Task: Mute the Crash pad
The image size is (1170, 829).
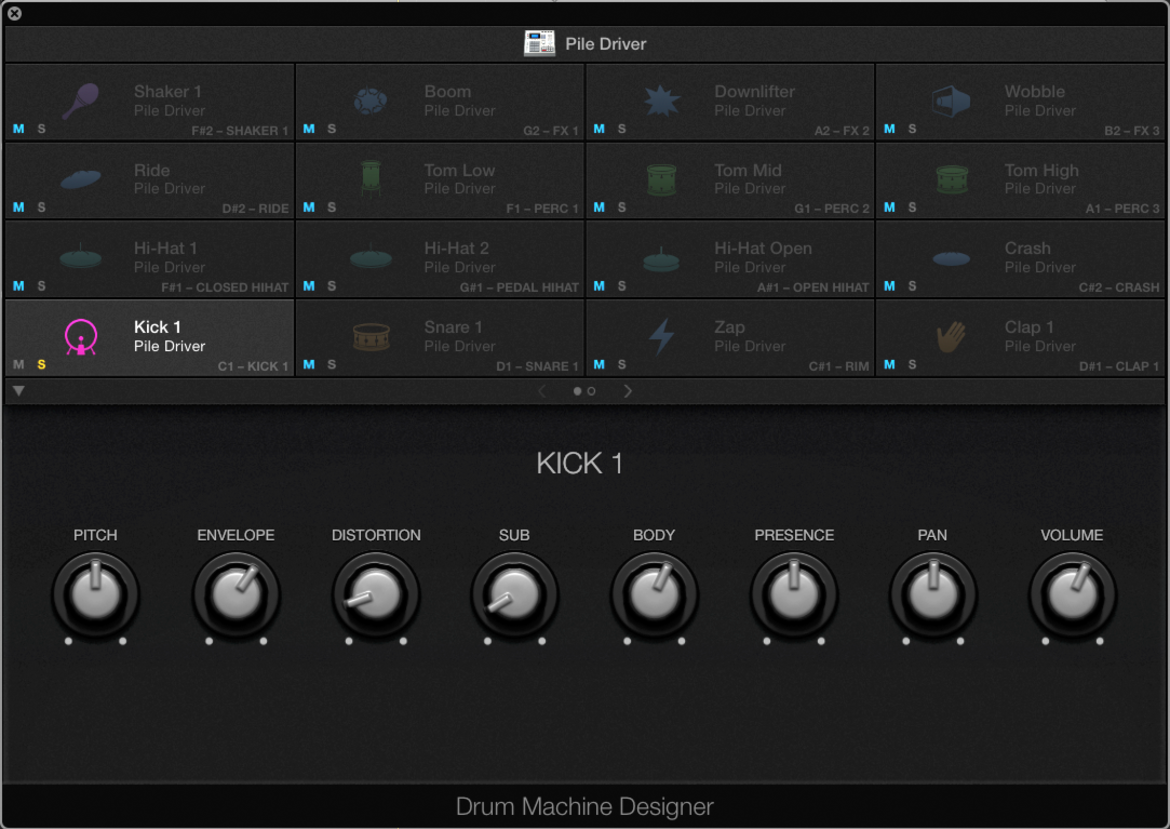Action: click(889, 287)
